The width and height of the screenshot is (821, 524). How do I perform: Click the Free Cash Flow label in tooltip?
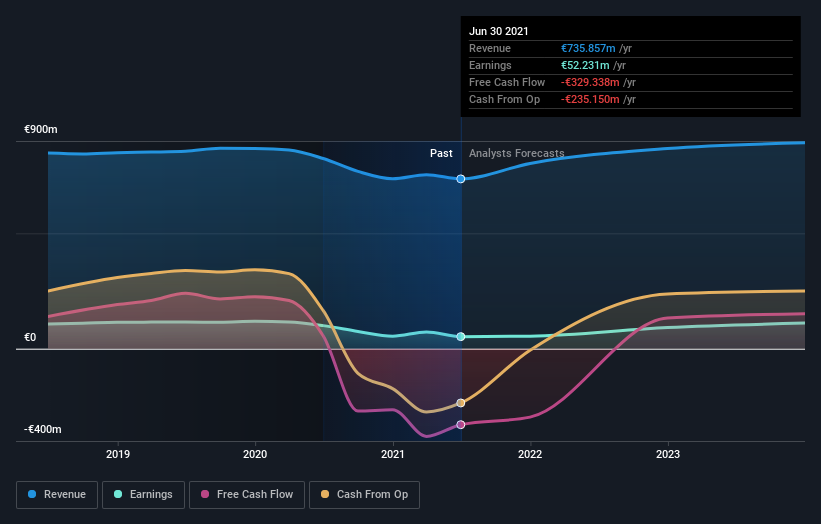coord(507,82)
